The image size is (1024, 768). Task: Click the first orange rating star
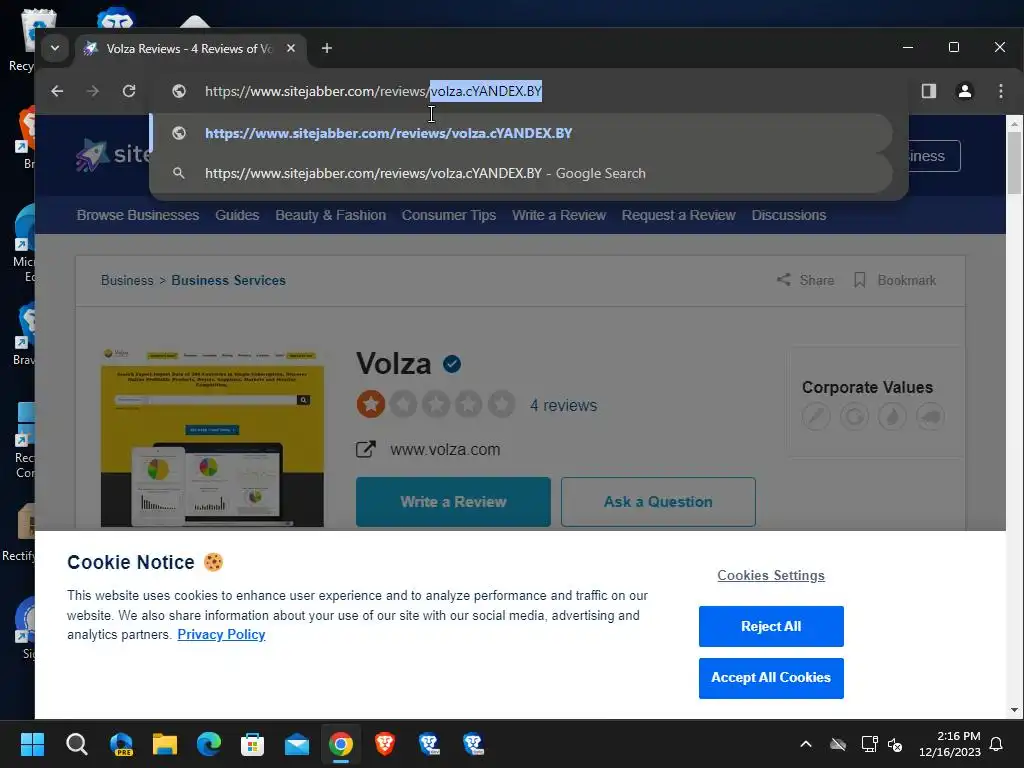[x=370, y=404]
